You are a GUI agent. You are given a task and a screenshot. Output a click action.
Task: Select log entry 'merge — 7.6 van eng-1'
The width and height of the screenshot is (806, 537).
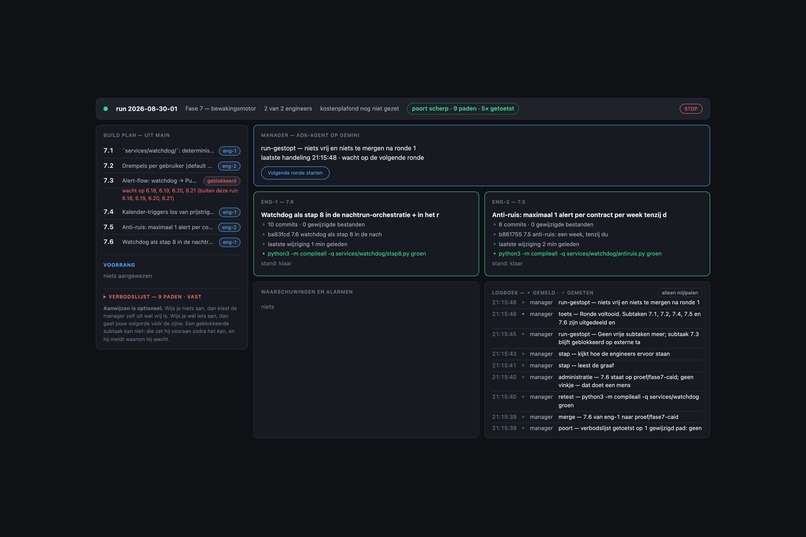[597, 417]
